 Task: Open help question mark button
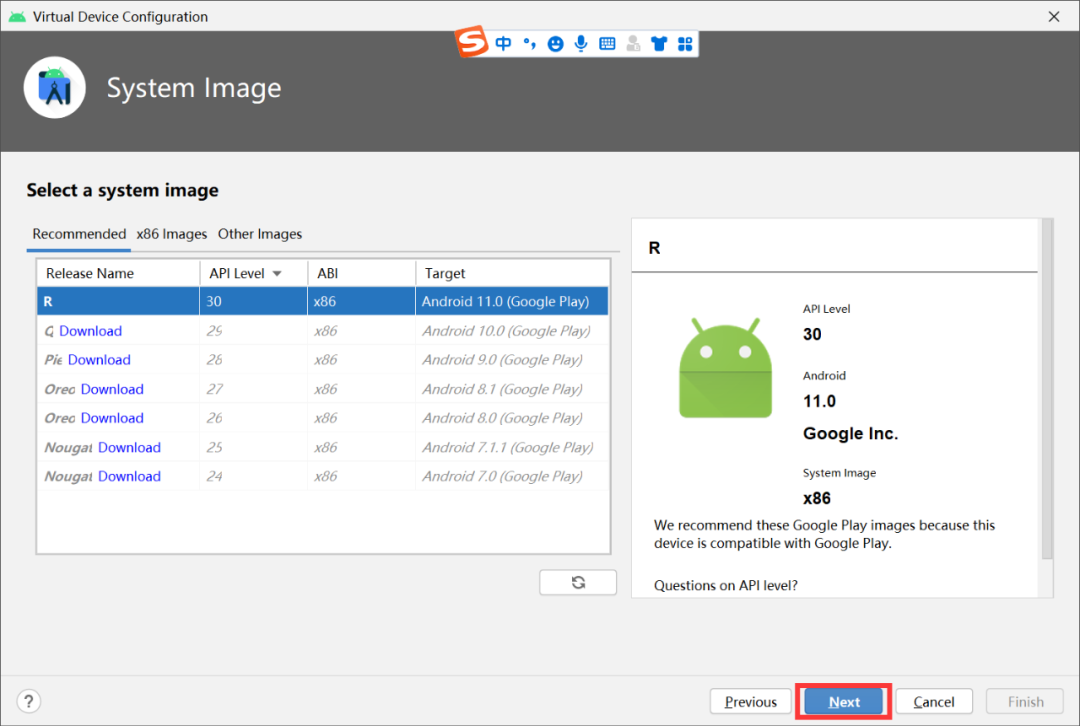point(28,701)
